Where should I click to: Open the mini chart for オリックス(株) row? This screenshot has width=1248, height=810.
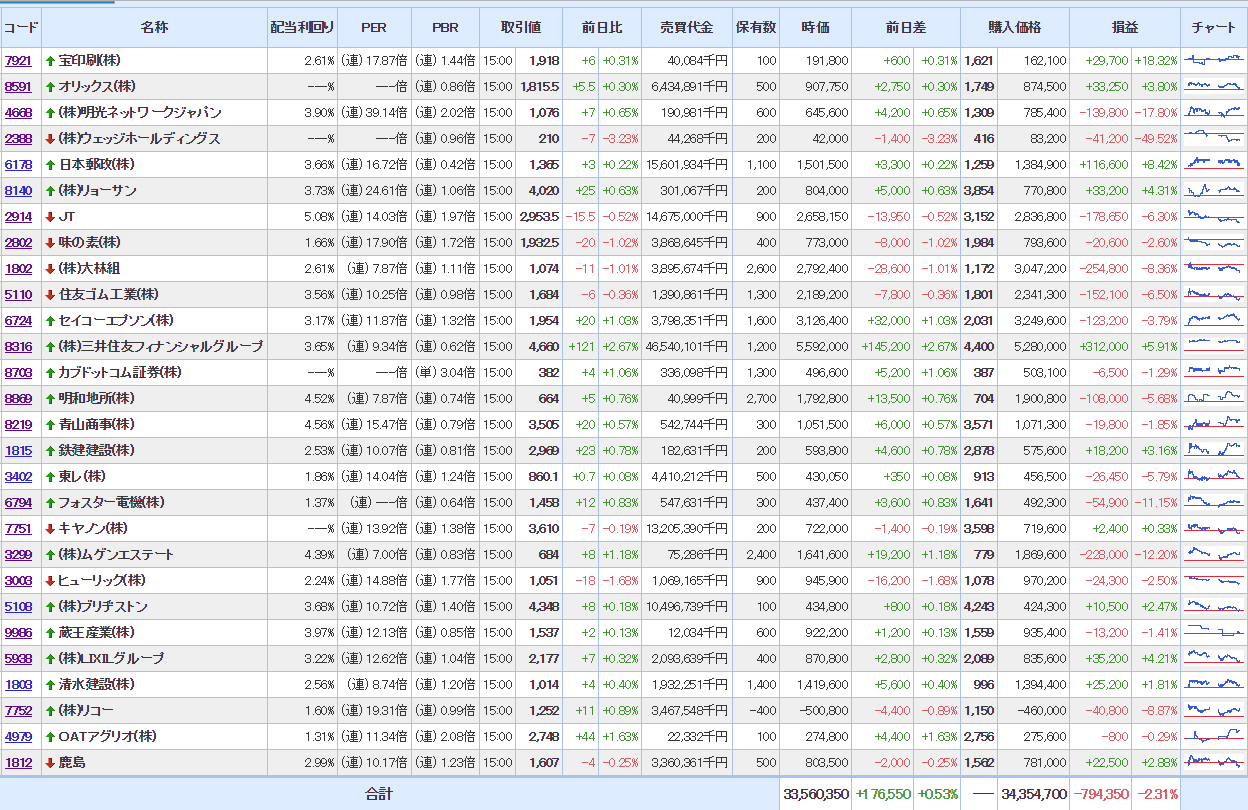click(1214, 87)
